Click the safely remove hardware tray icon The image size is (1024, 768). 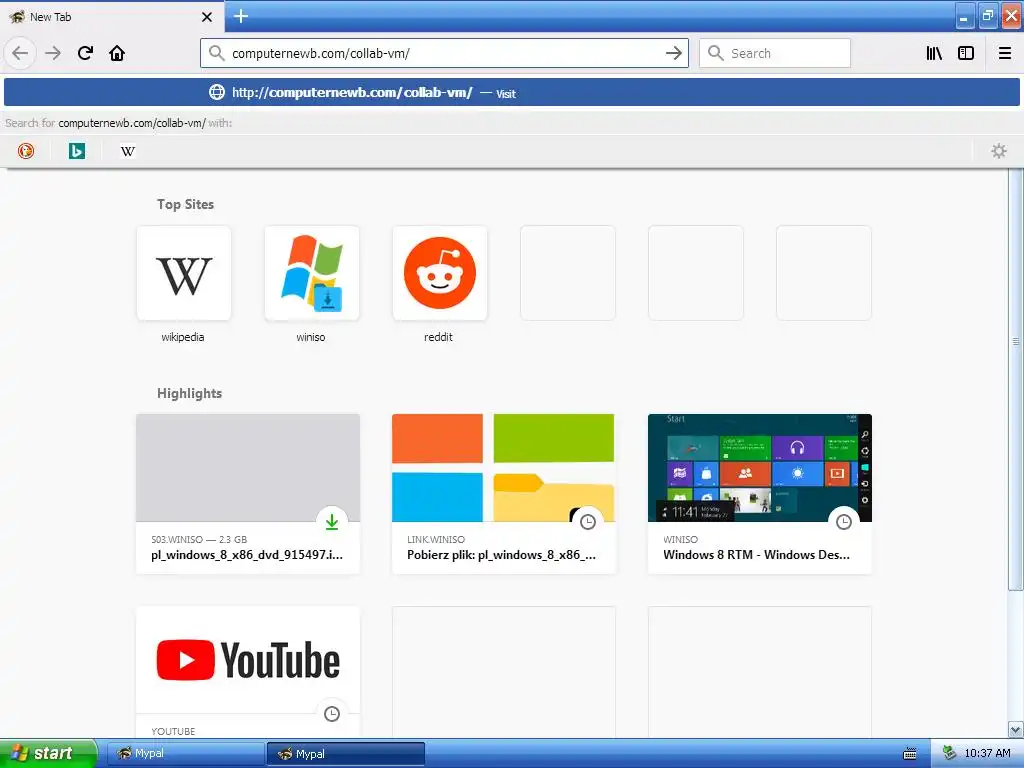pyautogui.click(x=950, y=753)
